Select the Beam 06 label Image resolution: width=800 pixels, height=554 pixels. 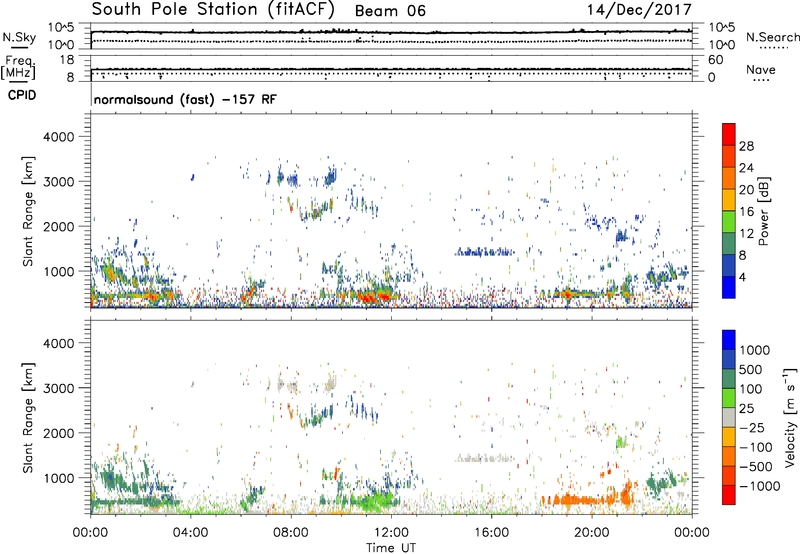click(390, 11)
